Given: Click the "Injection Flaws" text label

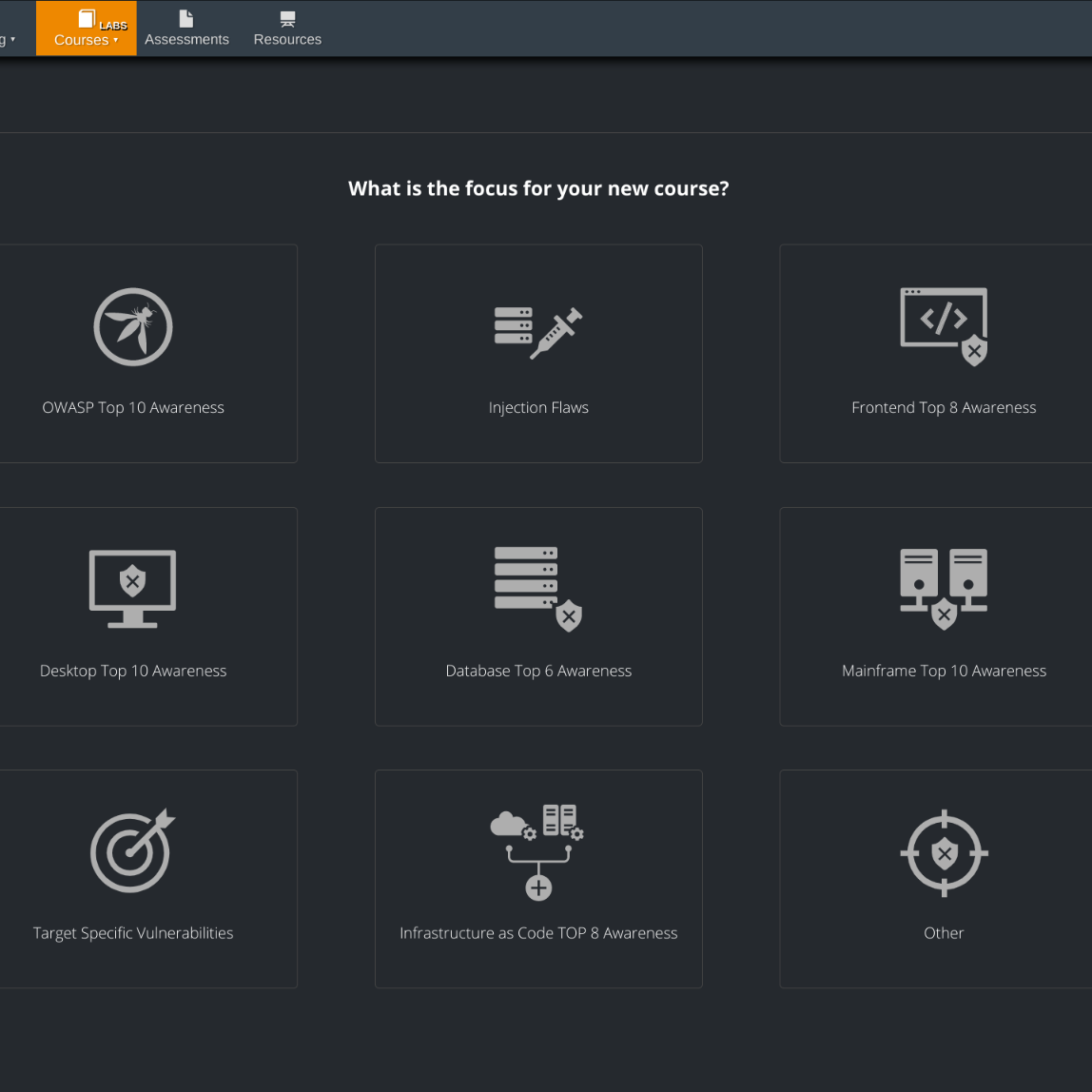Looking at the screenshot, I should [538, 408].
